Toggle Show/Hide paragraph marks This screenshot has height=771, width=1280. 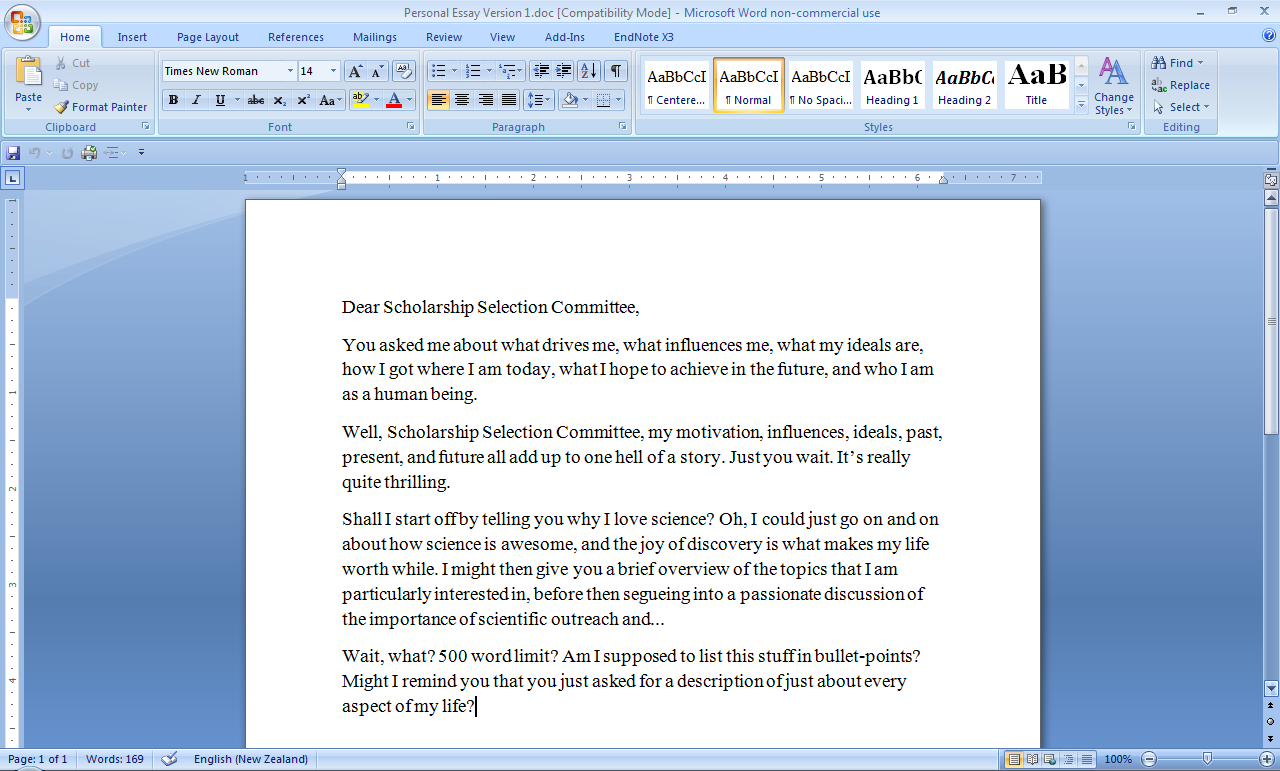(616, 71)
